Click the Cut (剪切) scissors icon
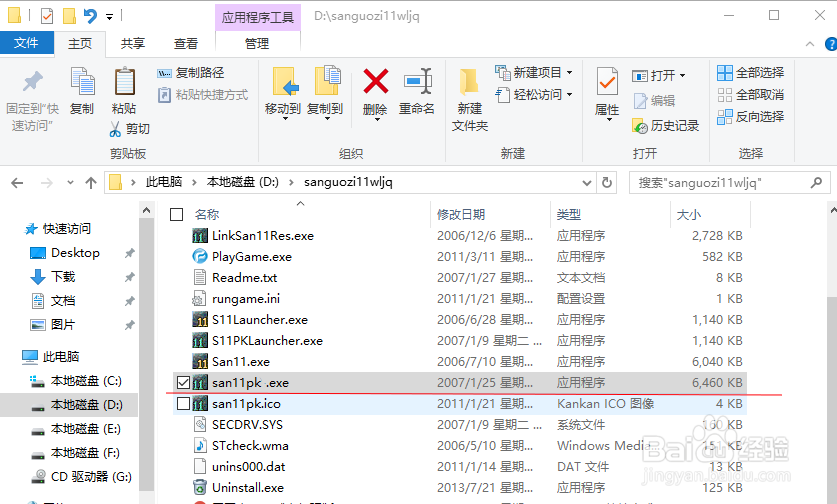Image resolution: width=837 pixels, height=504 pixels. (115, 129)
